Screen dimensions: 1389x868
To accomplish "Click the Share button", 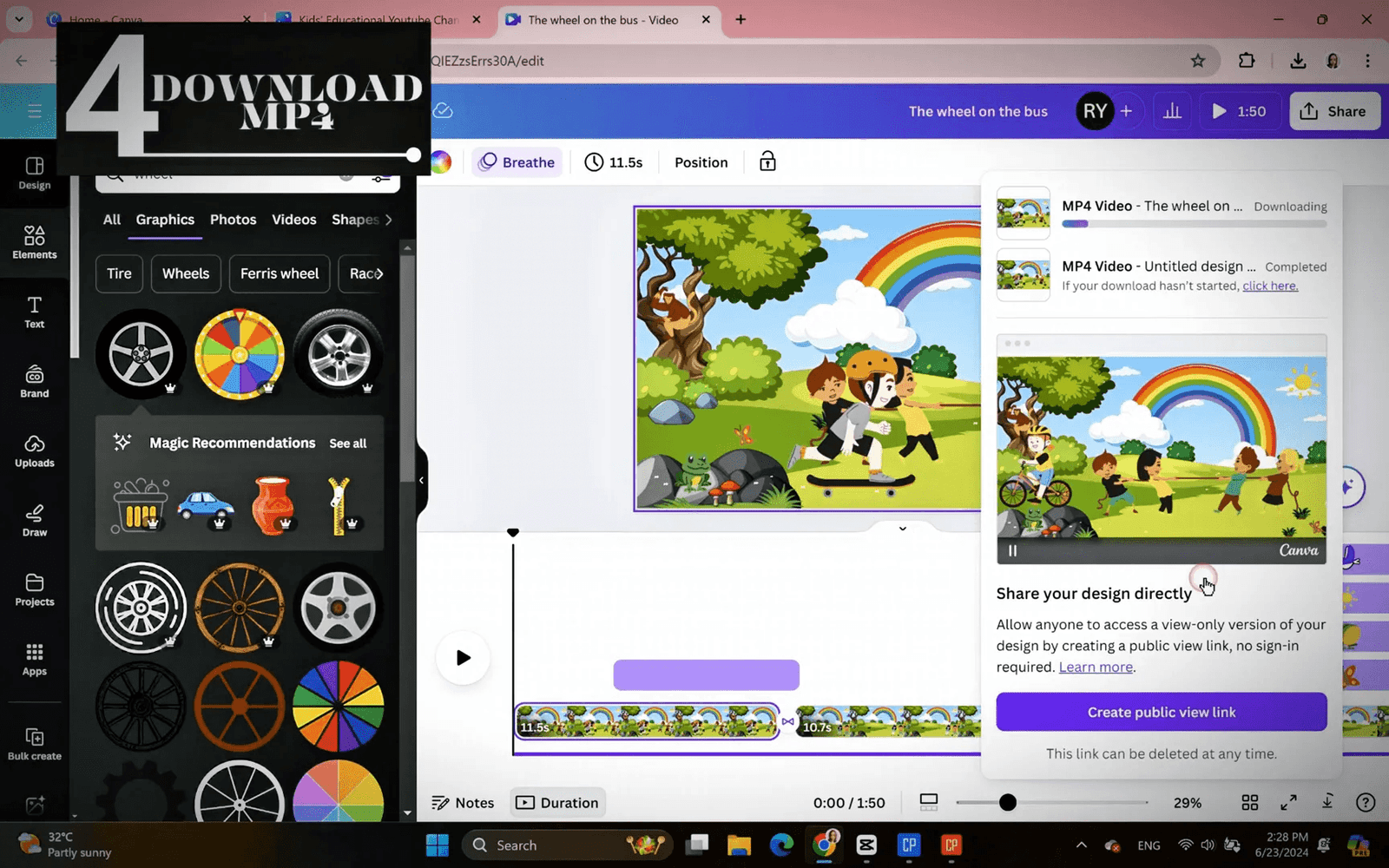I will pos(1334,111).
